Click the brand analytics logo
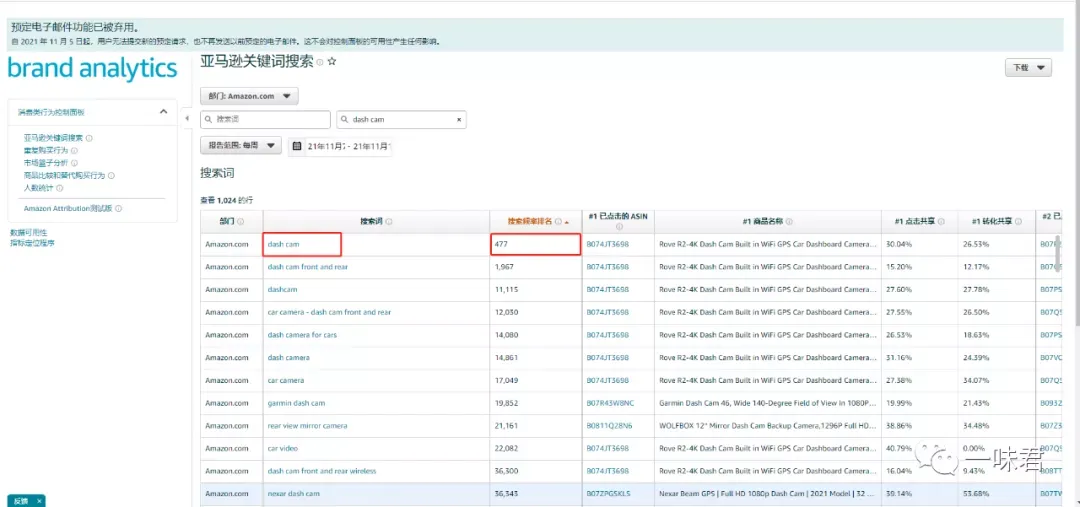 (92, 69)
